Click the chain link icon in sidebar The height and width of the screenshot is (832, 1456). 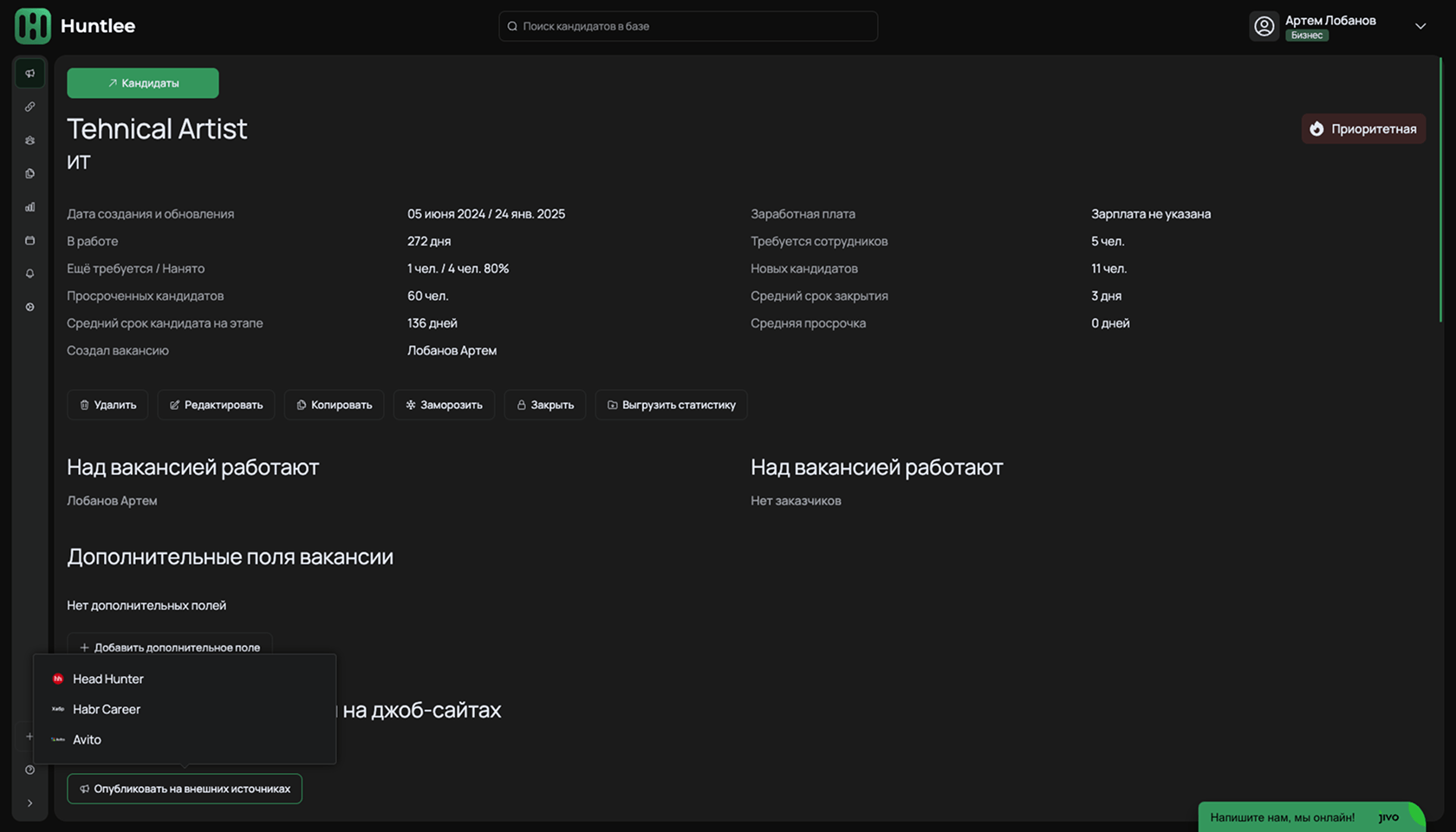(30, 107)
